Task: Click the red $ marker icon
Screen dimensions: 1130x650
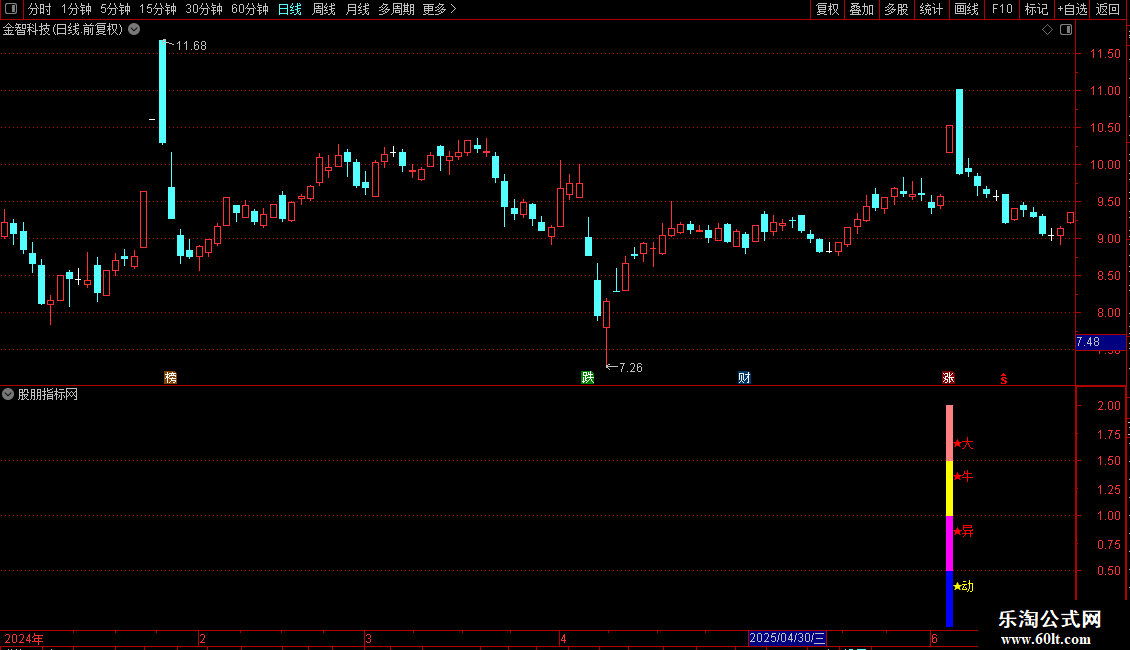Action: pyautogui.click(x=1004, y=379)
